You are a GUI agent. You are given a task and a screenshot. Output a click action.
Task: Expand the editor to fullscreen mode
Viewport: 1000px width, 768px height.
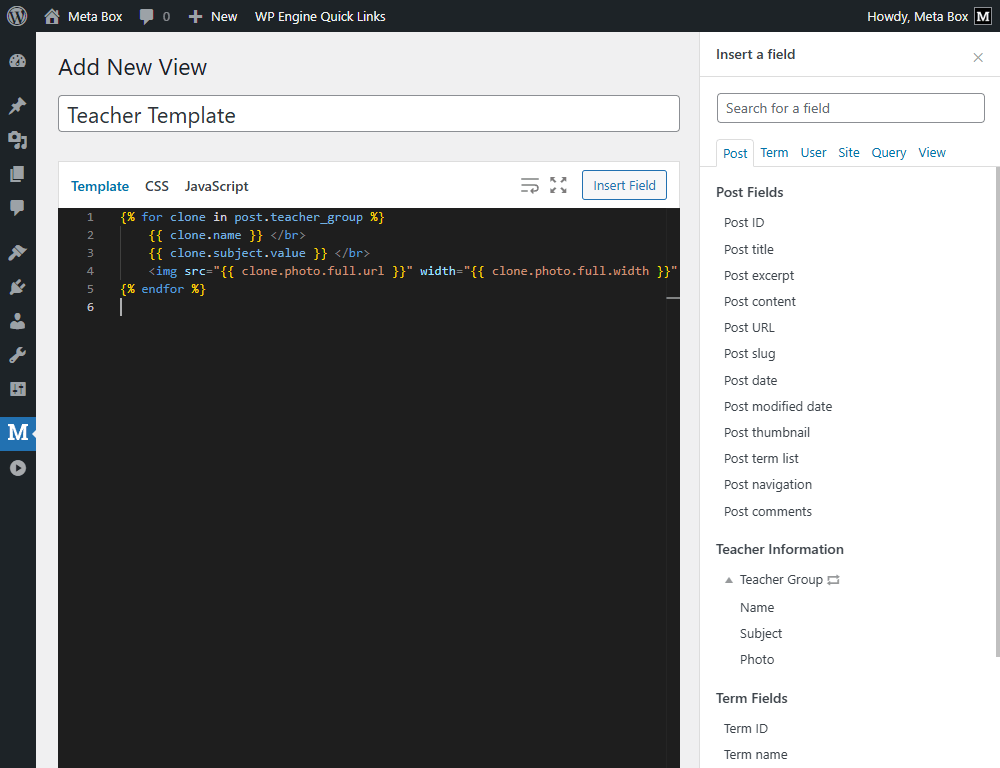coord(558,185)
